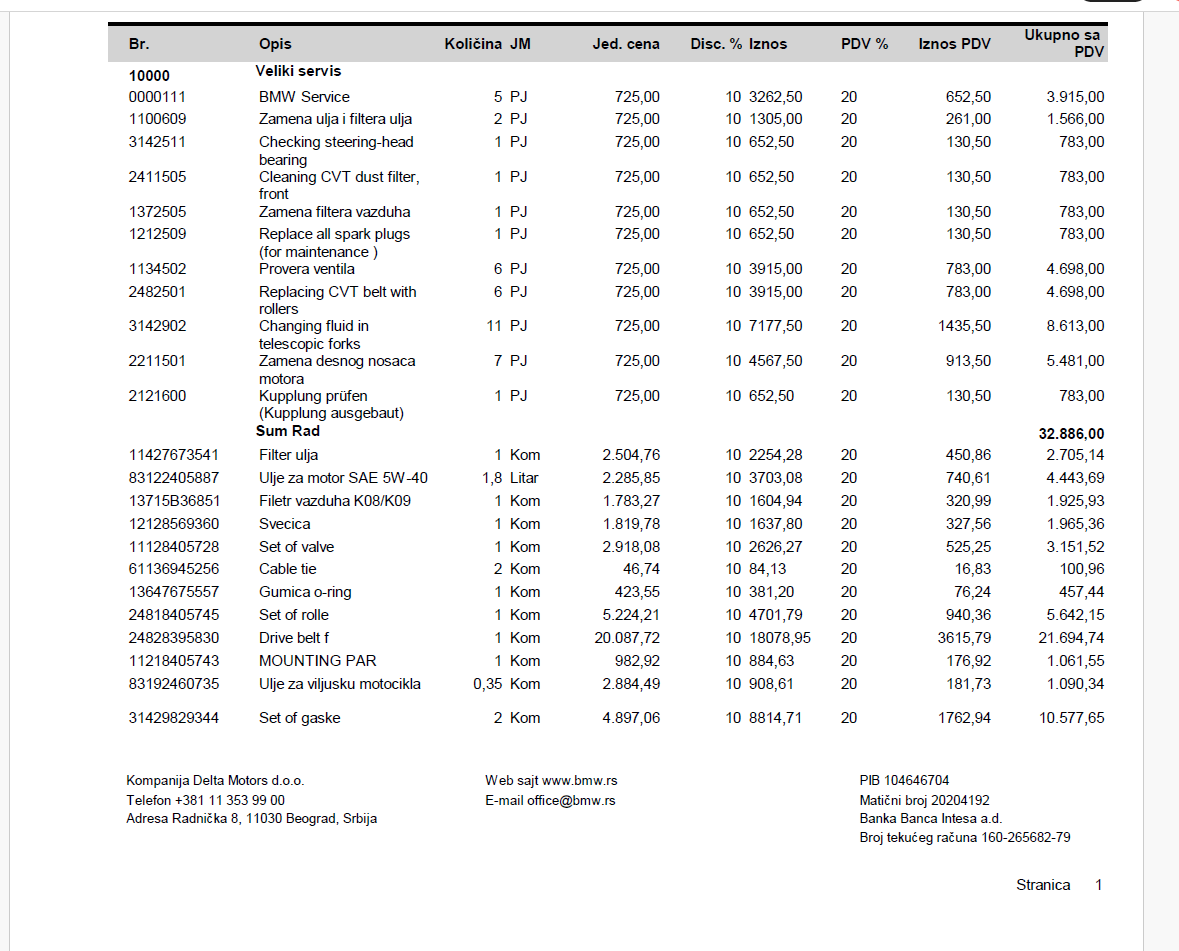
Task: Select 'Cleaning CVT dust filter, front' text
Action: [x=339, y=185]
